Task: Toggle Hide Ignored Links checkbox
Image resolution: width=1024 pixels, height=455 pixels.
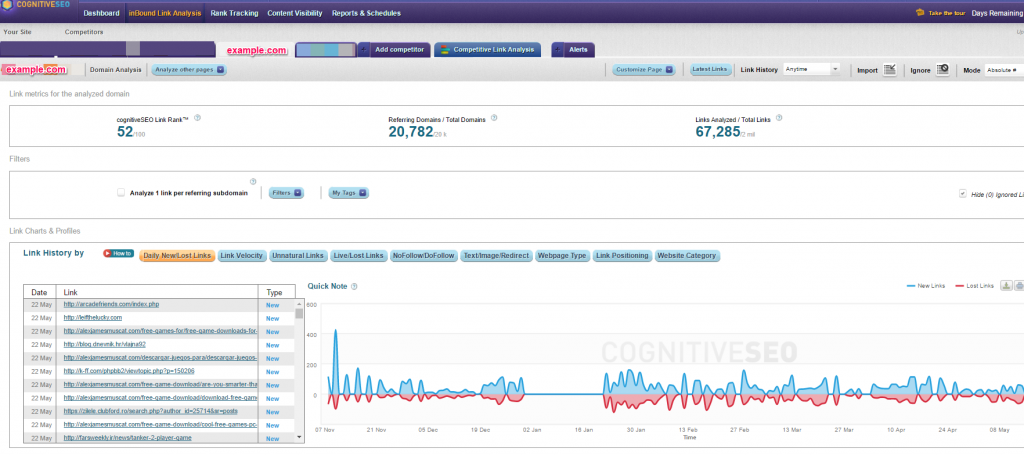Action: click(x=963, y=194)
